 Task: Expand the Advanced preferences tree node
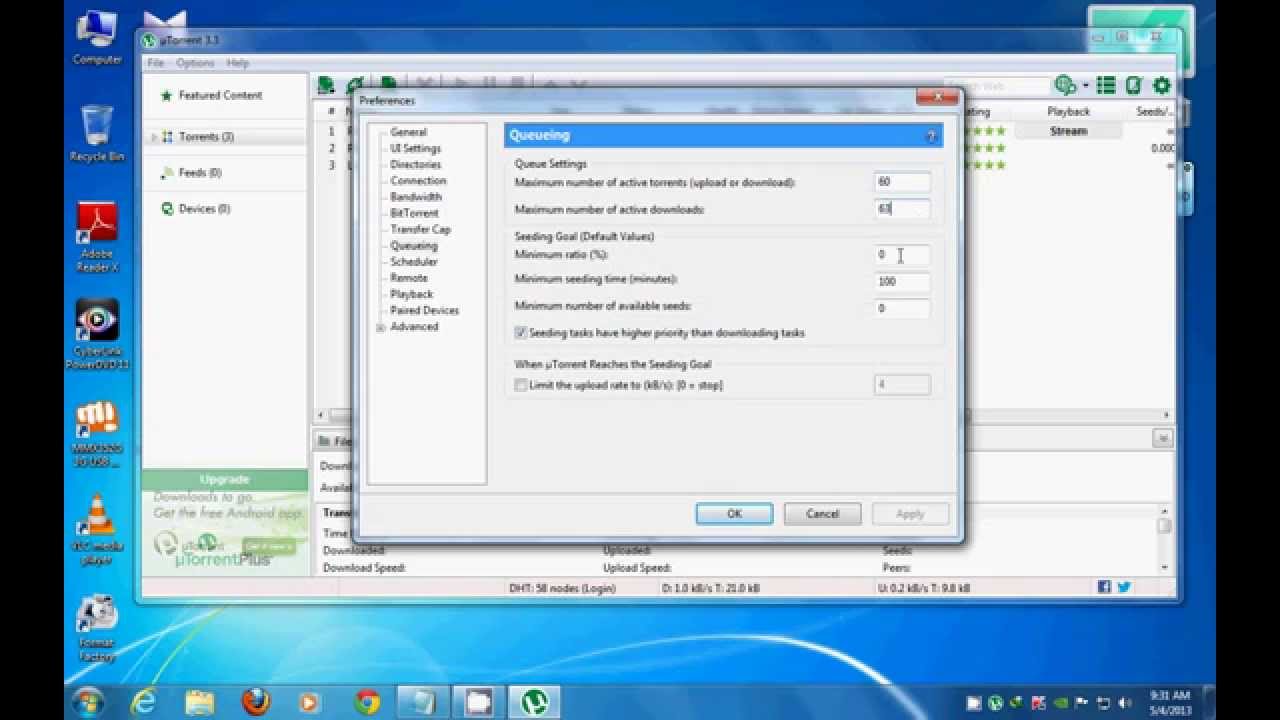380,328
